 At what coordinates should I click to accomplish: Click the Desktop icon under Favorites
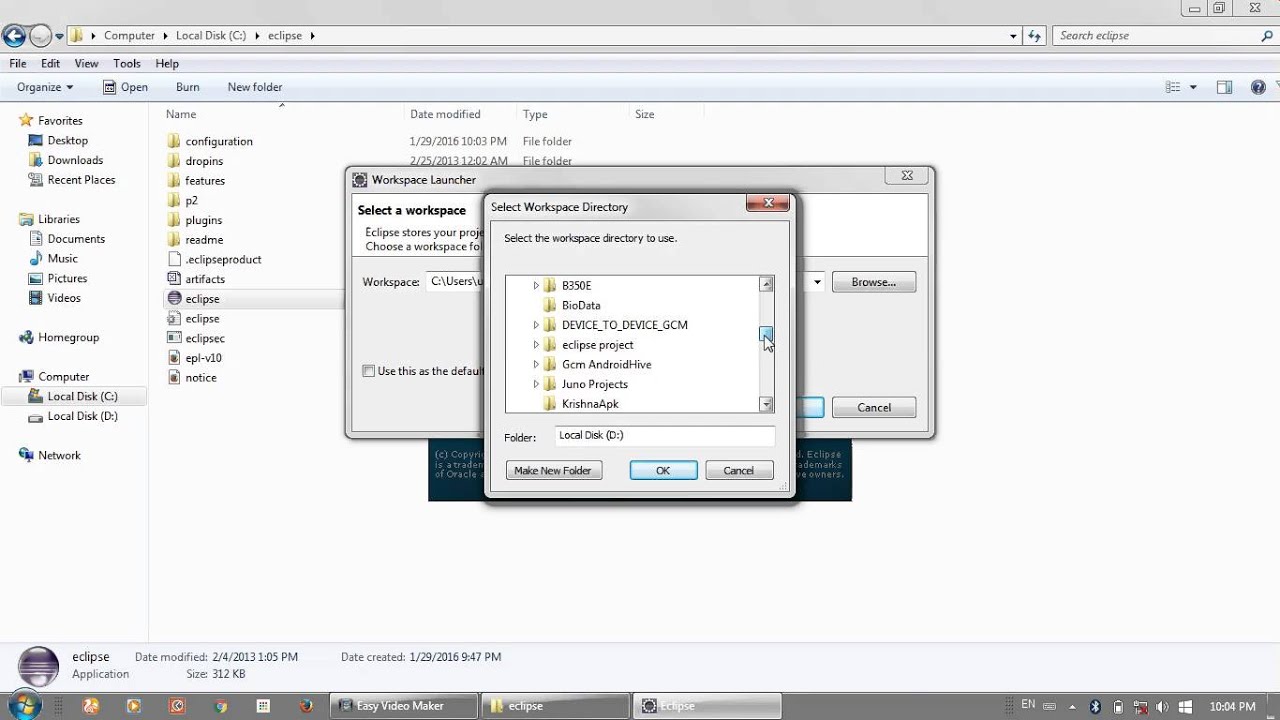36,141
